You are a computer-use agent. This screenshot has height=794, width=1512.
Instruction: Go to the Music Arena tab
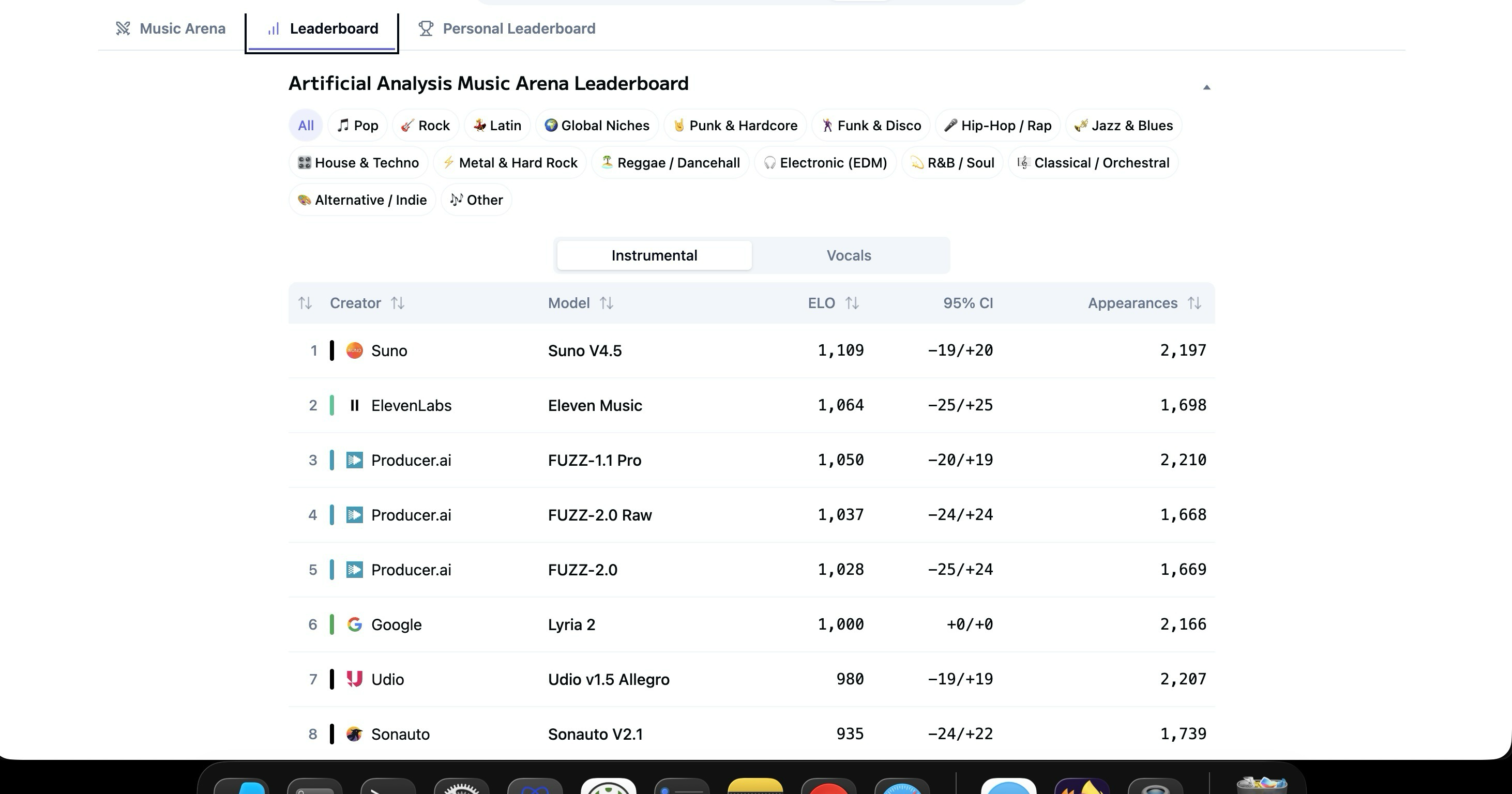[x=182, y=29]
